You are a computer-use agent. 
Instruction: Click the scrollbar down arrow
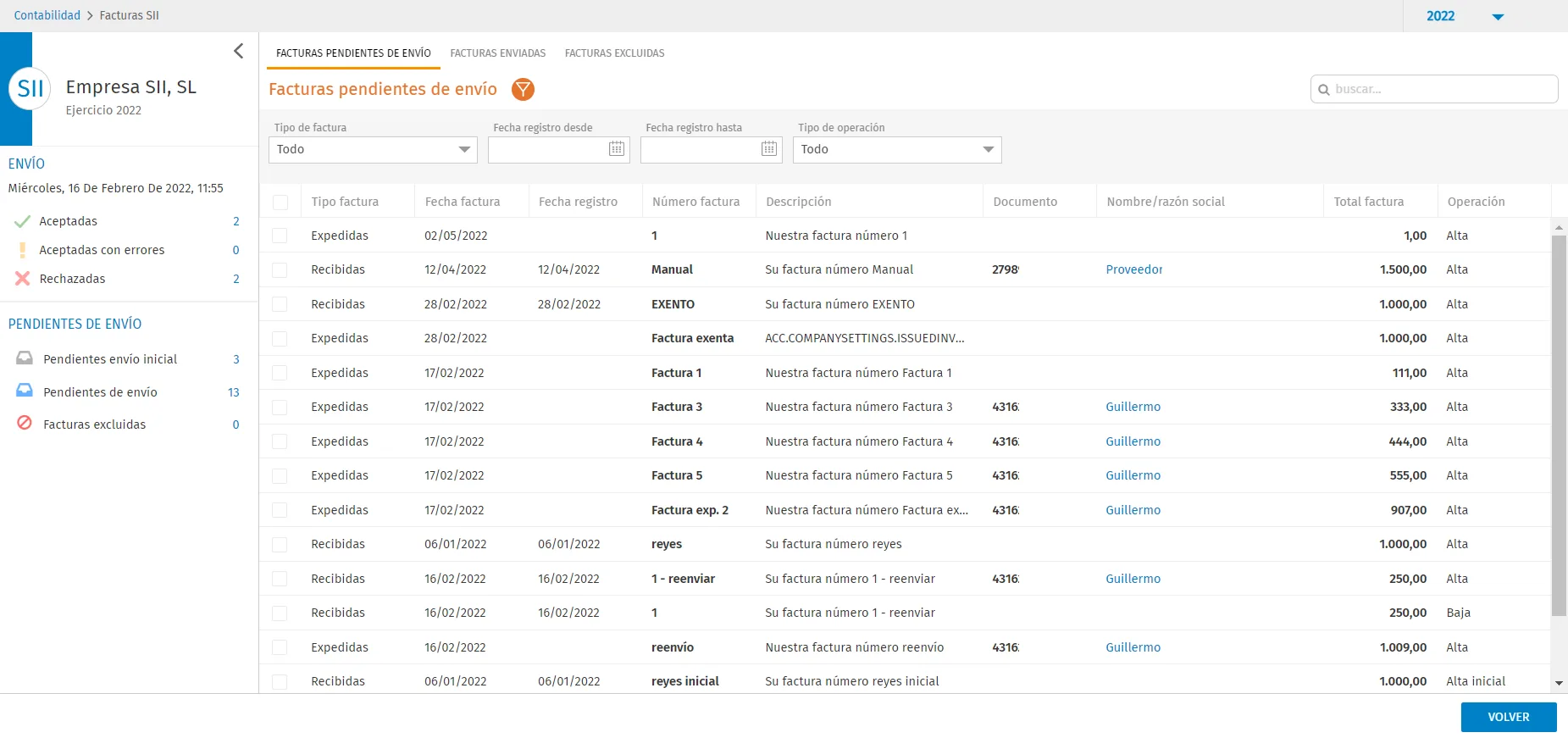pyautogui.click(x=1559, y=684)
